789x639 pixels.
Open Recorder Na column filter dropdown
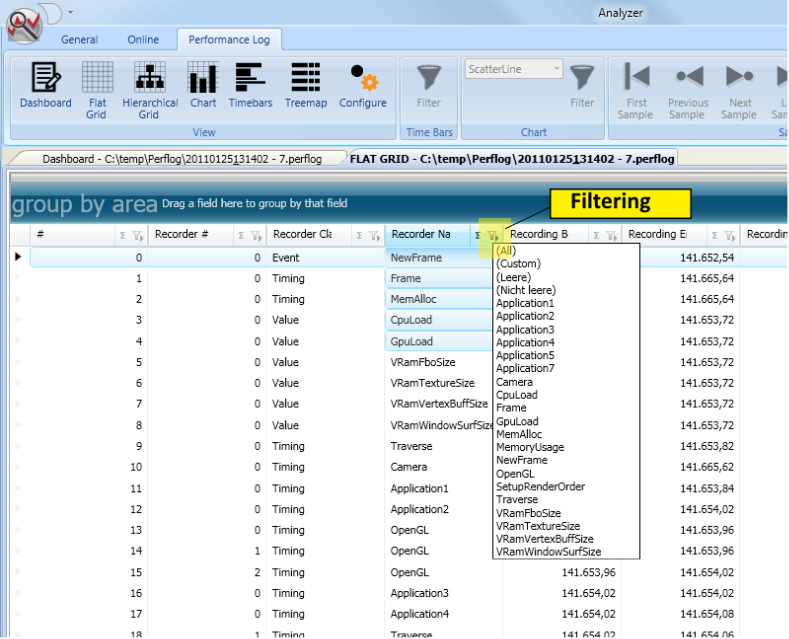[x=493, y=235]
